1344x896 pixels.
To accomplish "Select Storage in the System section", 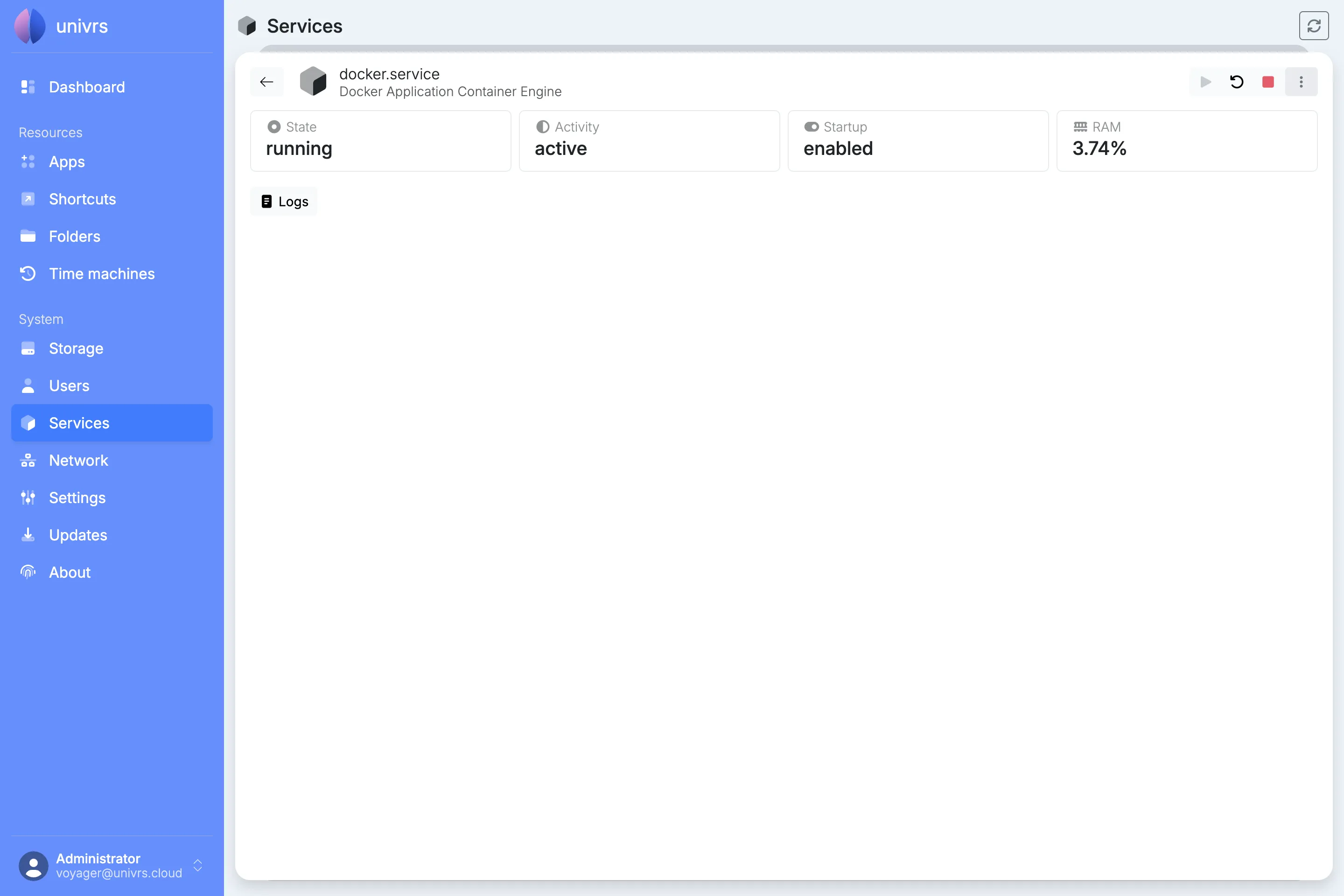I will pyautogui.click(x=112, y=348).
